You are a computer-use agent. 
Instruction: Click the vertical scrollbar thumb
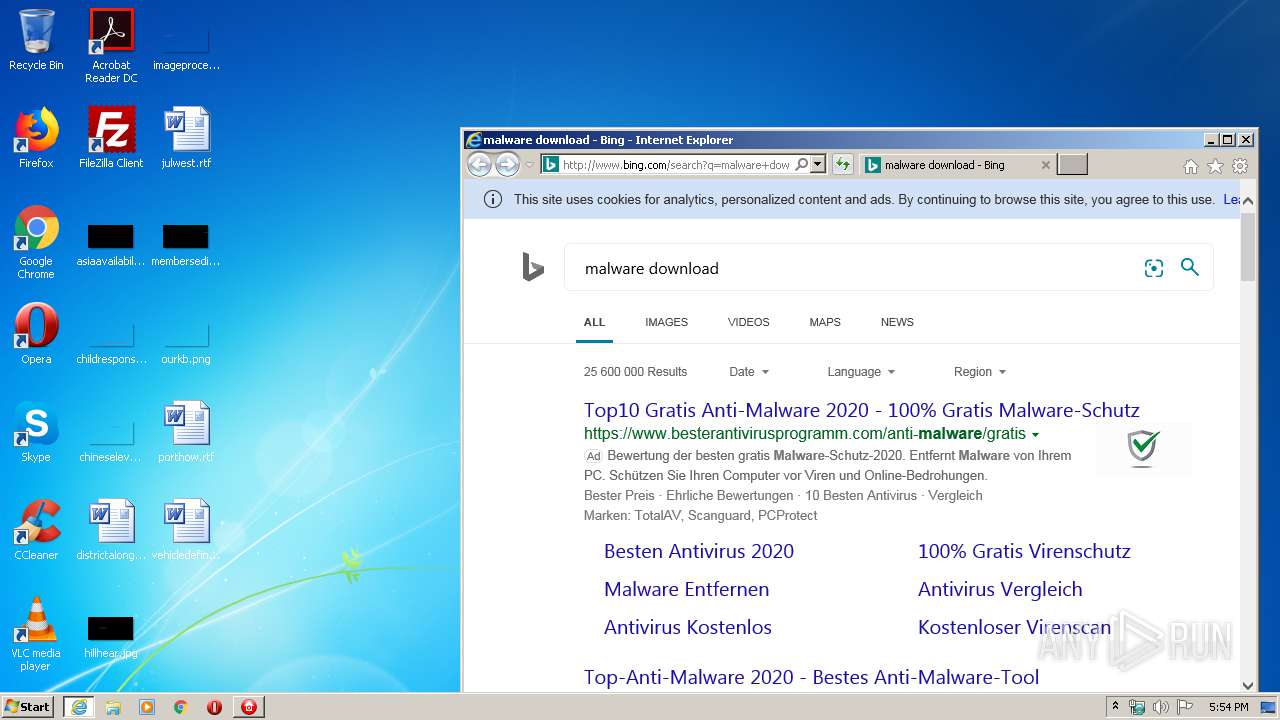click(x=1248, y=245)
